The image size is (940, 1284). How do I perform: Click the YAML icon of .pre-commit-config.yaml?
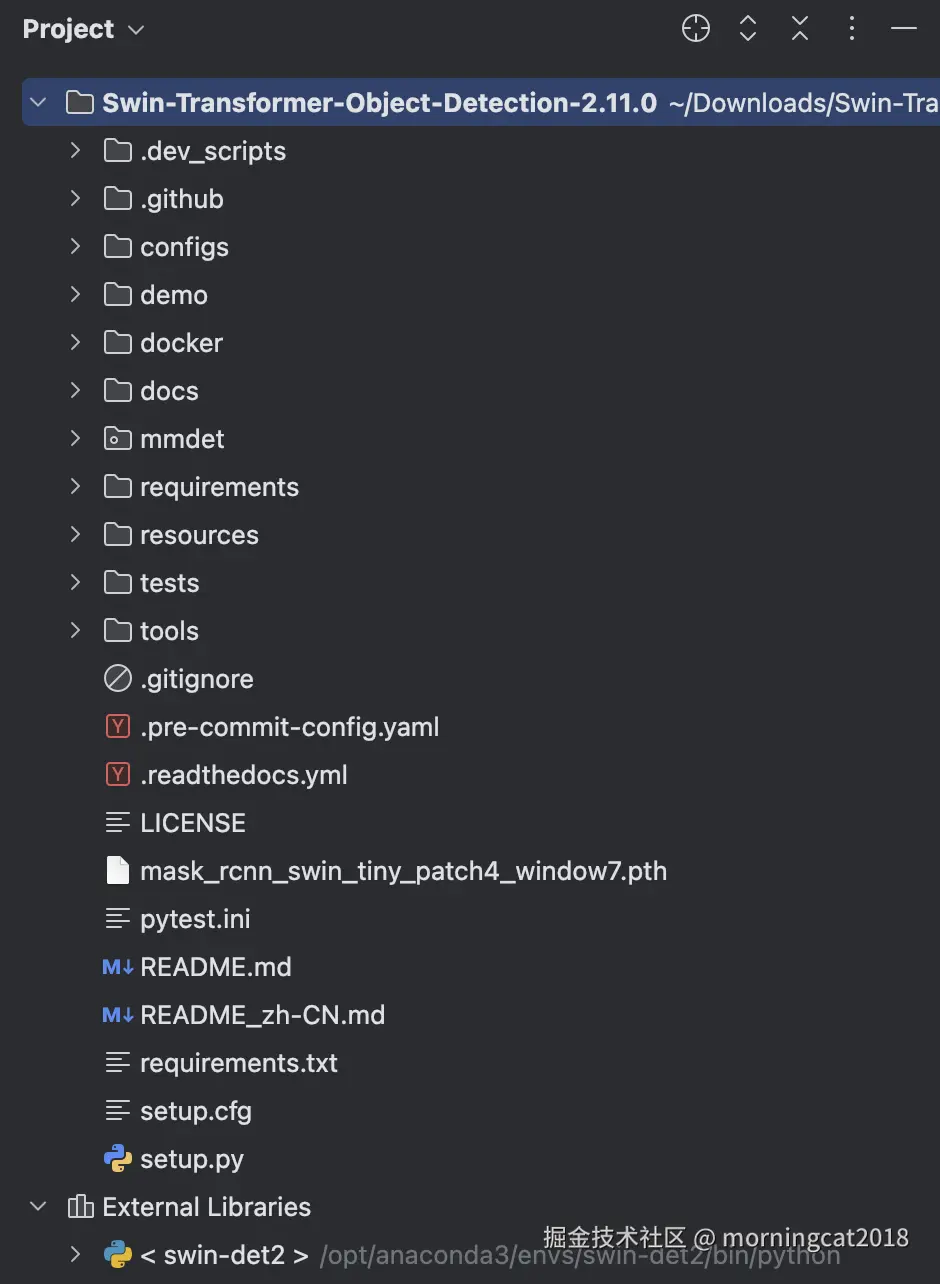point(118,727)
